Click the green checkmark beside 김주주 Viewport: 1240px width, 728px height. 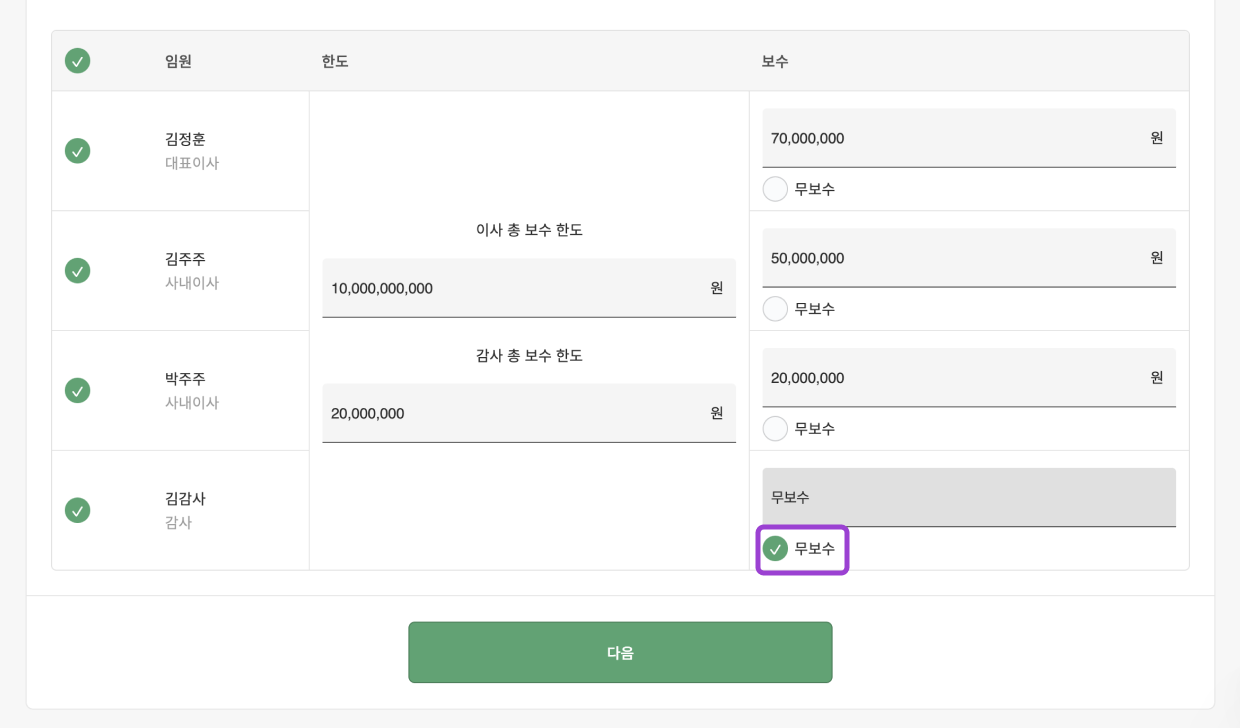(77, 270)
